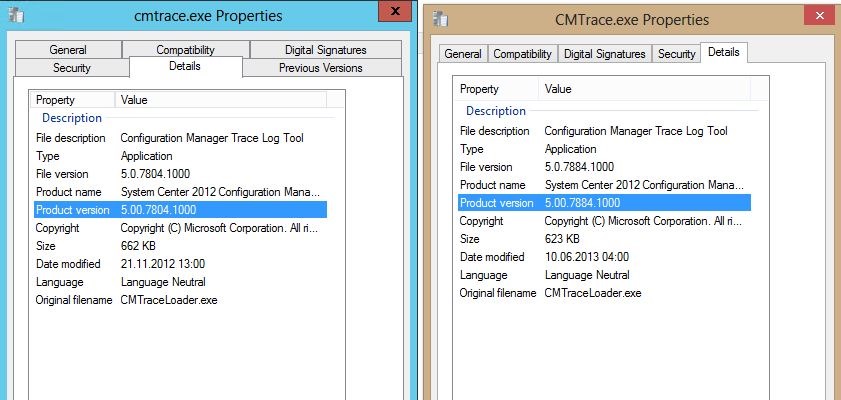Click Value column header in right window
This screenshot has height=400, width=841.
(644, 88)
